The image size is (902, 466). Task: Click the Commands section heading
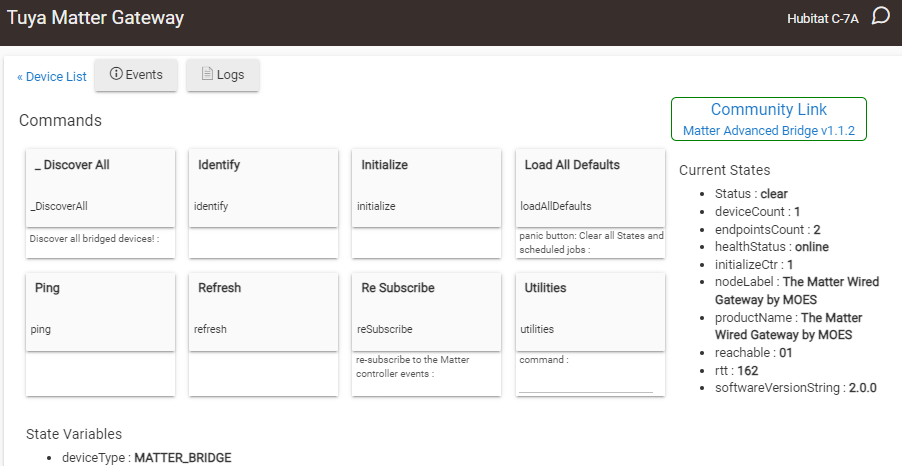(60, 121)
